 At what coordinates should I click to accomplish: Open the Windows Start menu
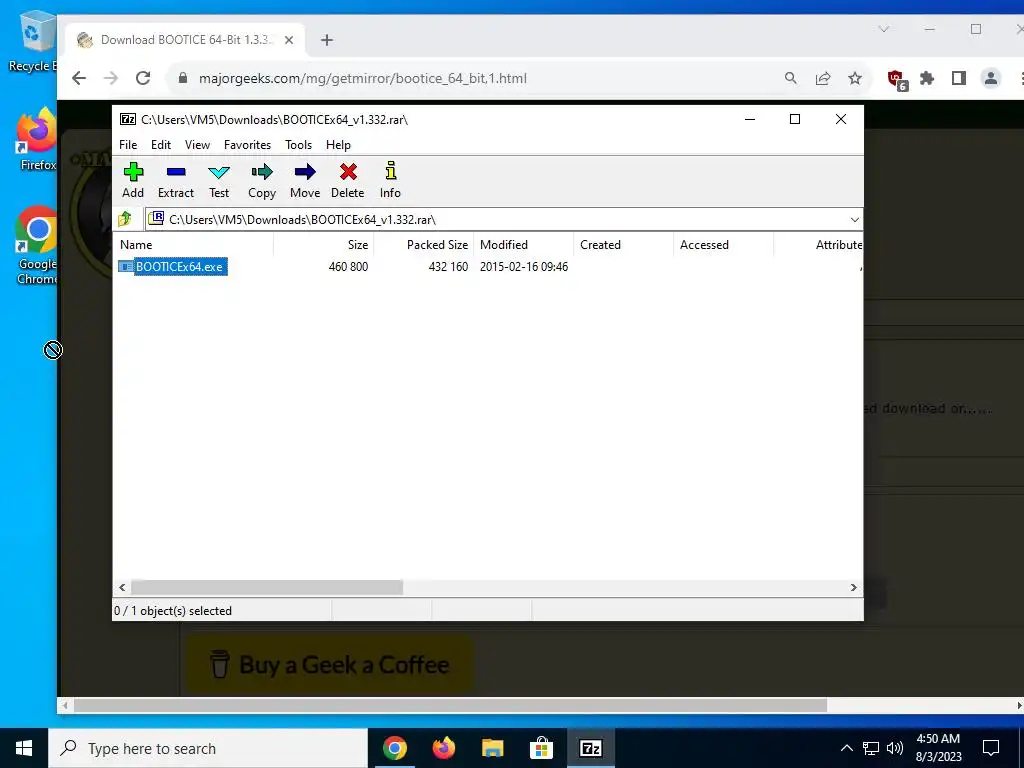pyautogui.click(x=24, y=748)
